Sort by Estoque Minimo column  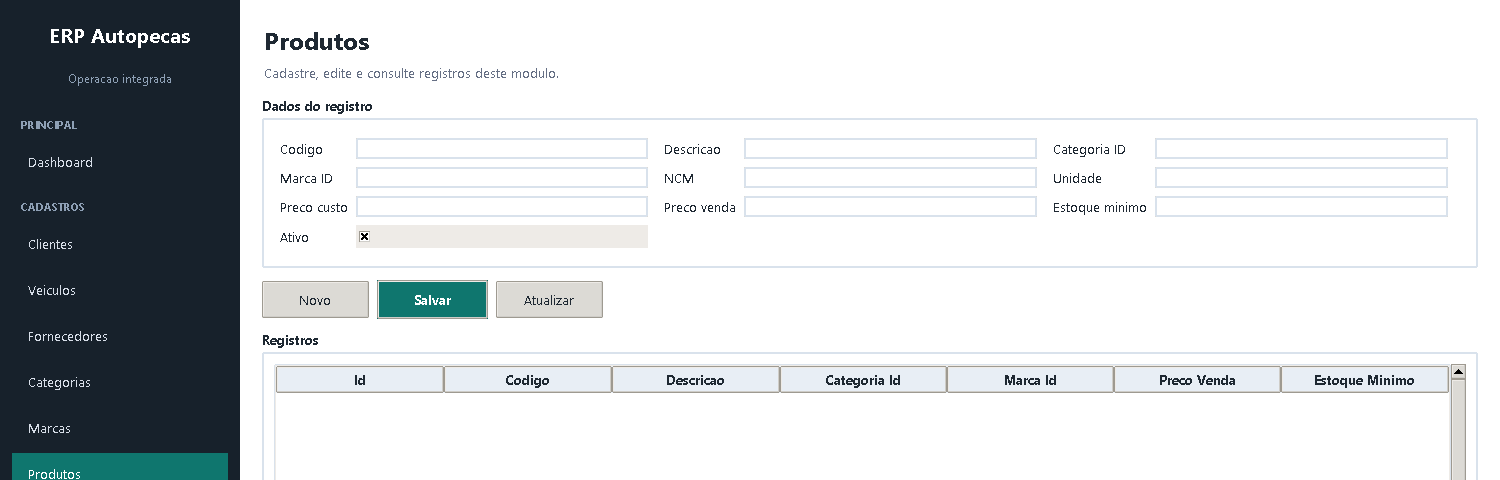pyautogui.click(x=1364, y=380)
